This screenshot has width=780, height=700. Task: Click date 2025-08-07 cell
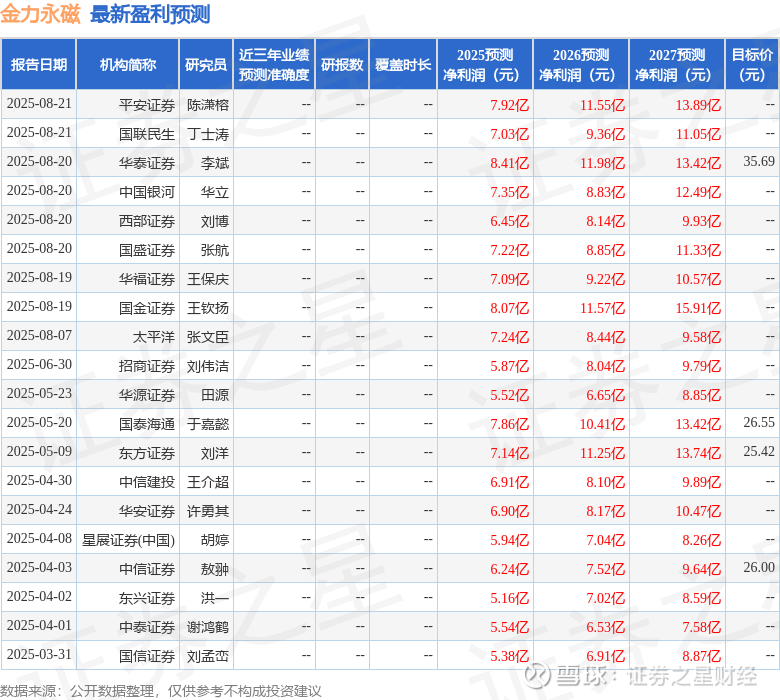coord(39,335)
